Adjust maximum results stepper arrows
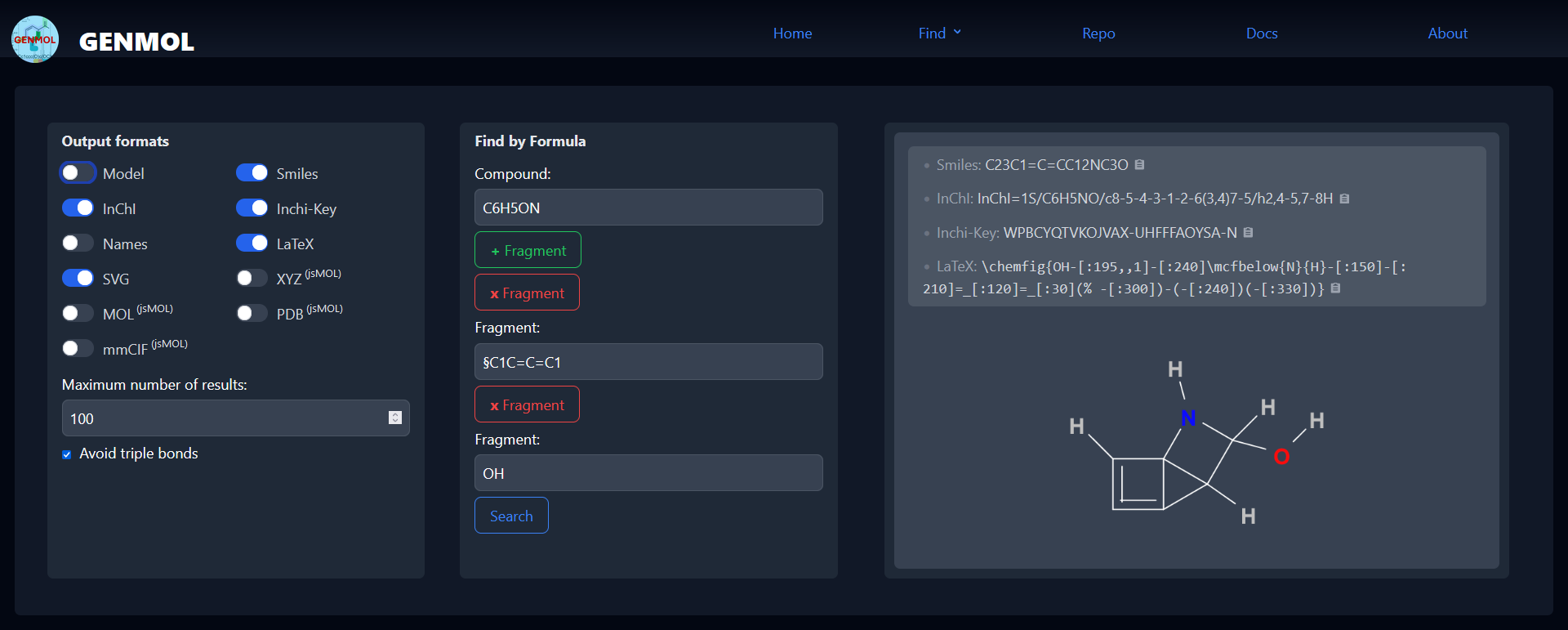The height and width of the screenshot is (630, 1568). (395, 418)
